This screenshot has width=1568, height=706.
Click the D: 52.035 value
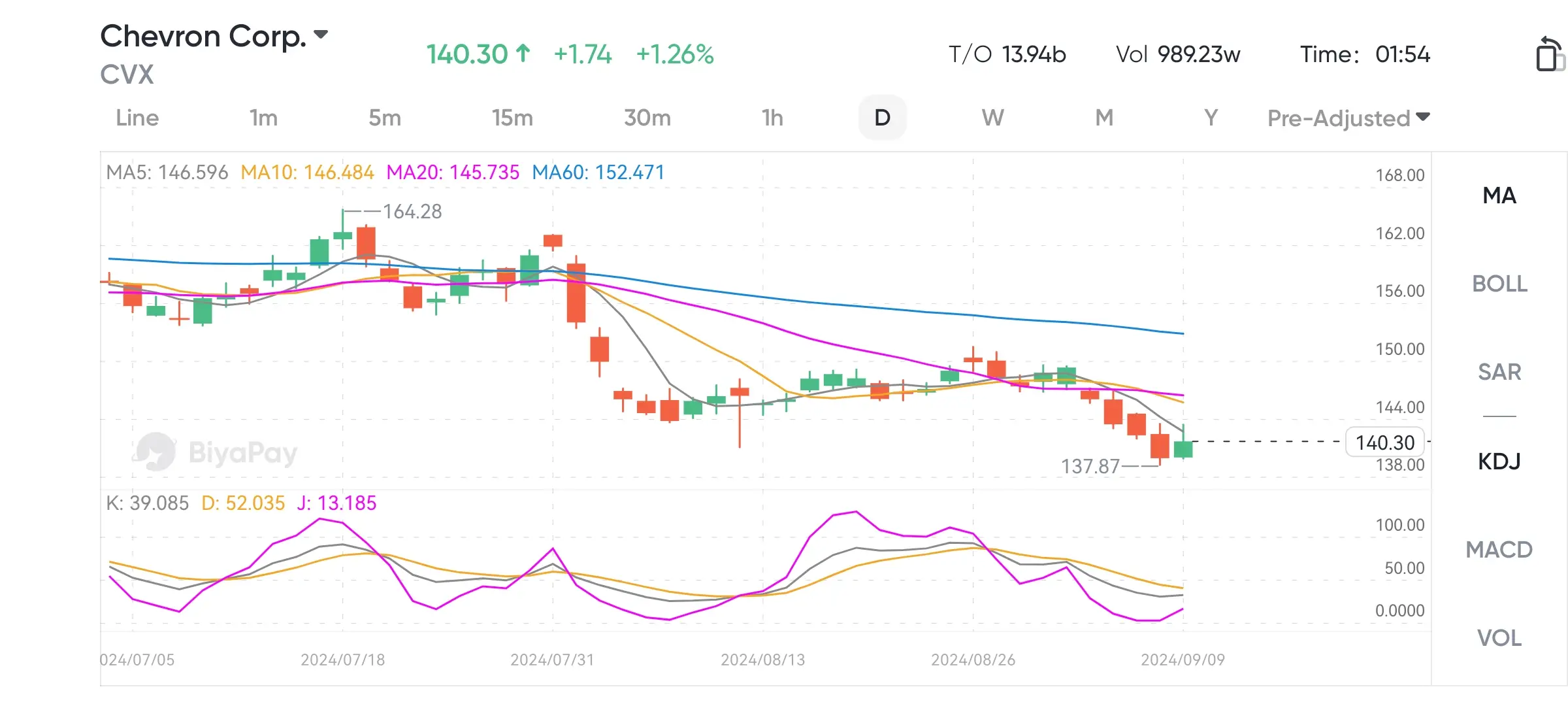click(243, 503)
